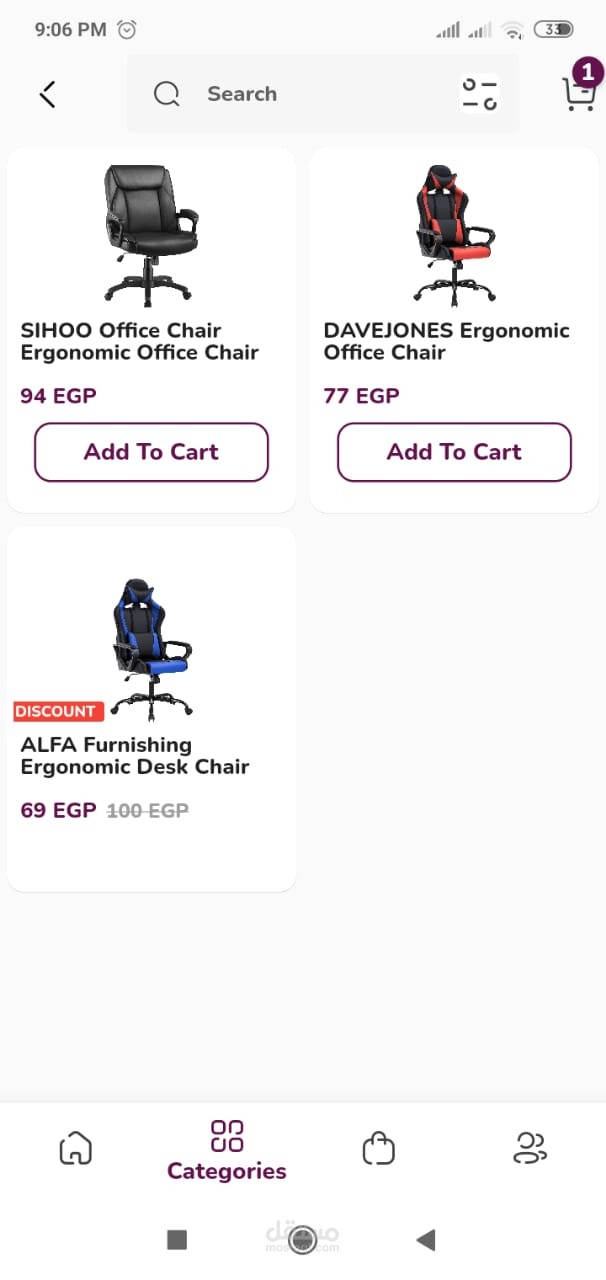This screenshot has height=1280, width=606.
Task: Tap ALFA Furnishing Ergonomic Desk Chair title
Action: pos(134,756)
